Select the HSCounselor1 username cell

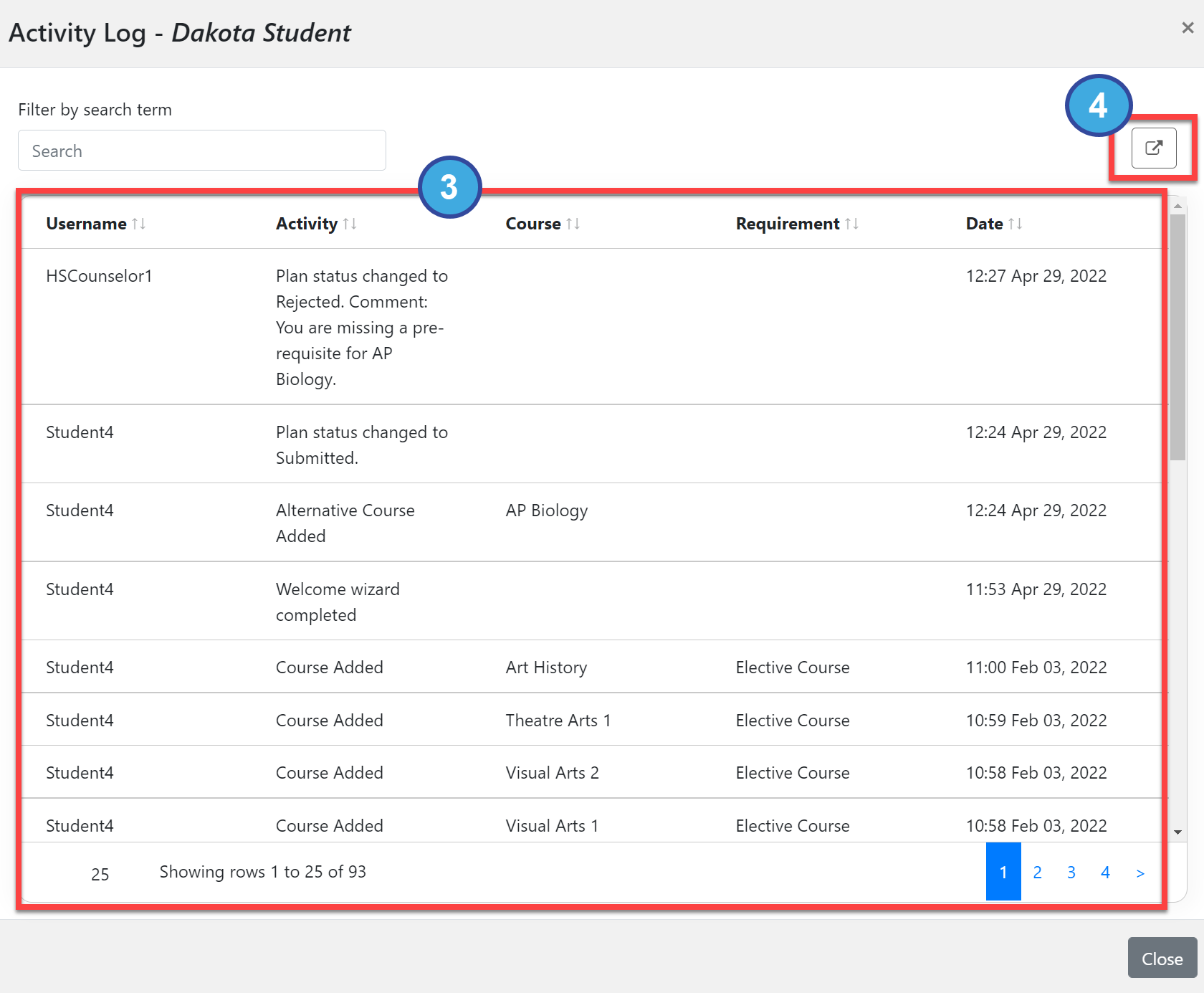(99, 276)
